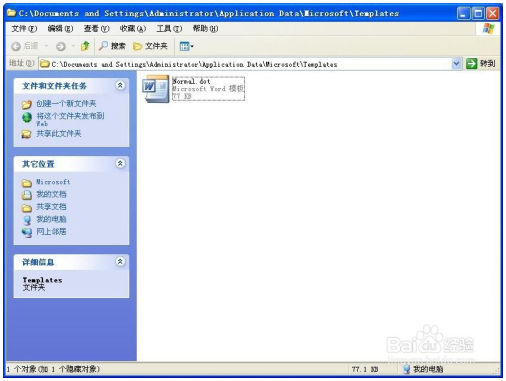Screen dimensions: 506x381
Task: Open the Search (搜索) toolbar tool
Action: [x=112, y=46]
